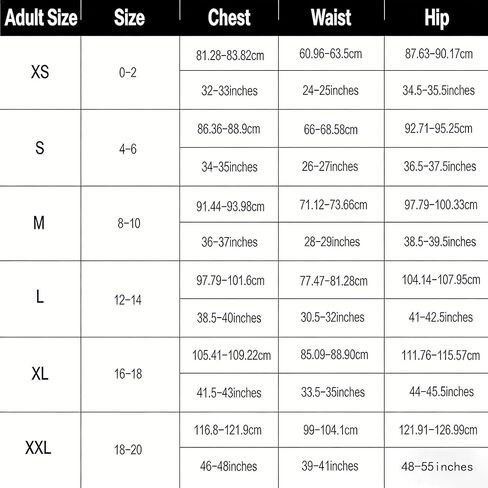Select the XXL size row label

38,448
